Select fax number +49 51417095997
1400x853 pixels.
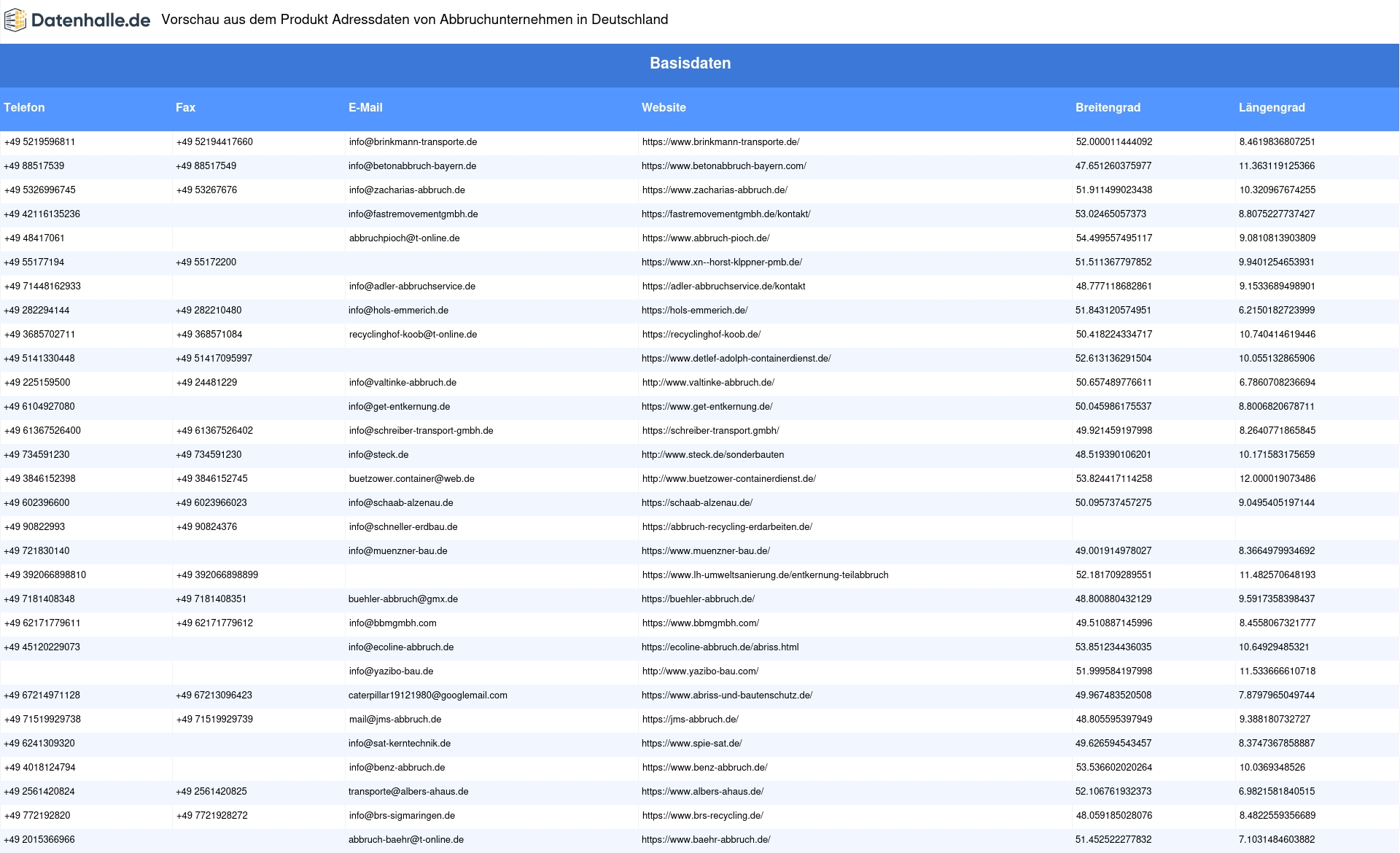(214, 359)
